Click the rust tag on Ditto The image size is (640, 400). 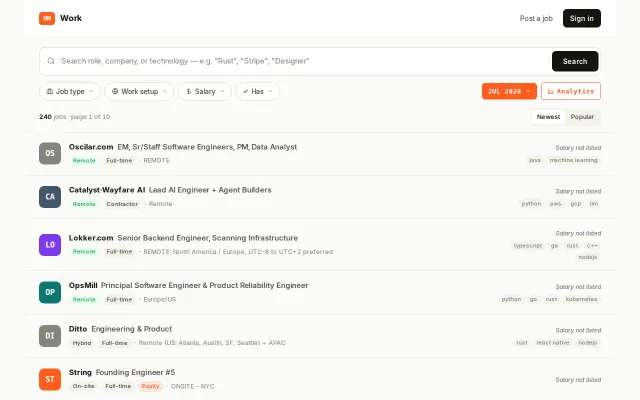point(522,343)
